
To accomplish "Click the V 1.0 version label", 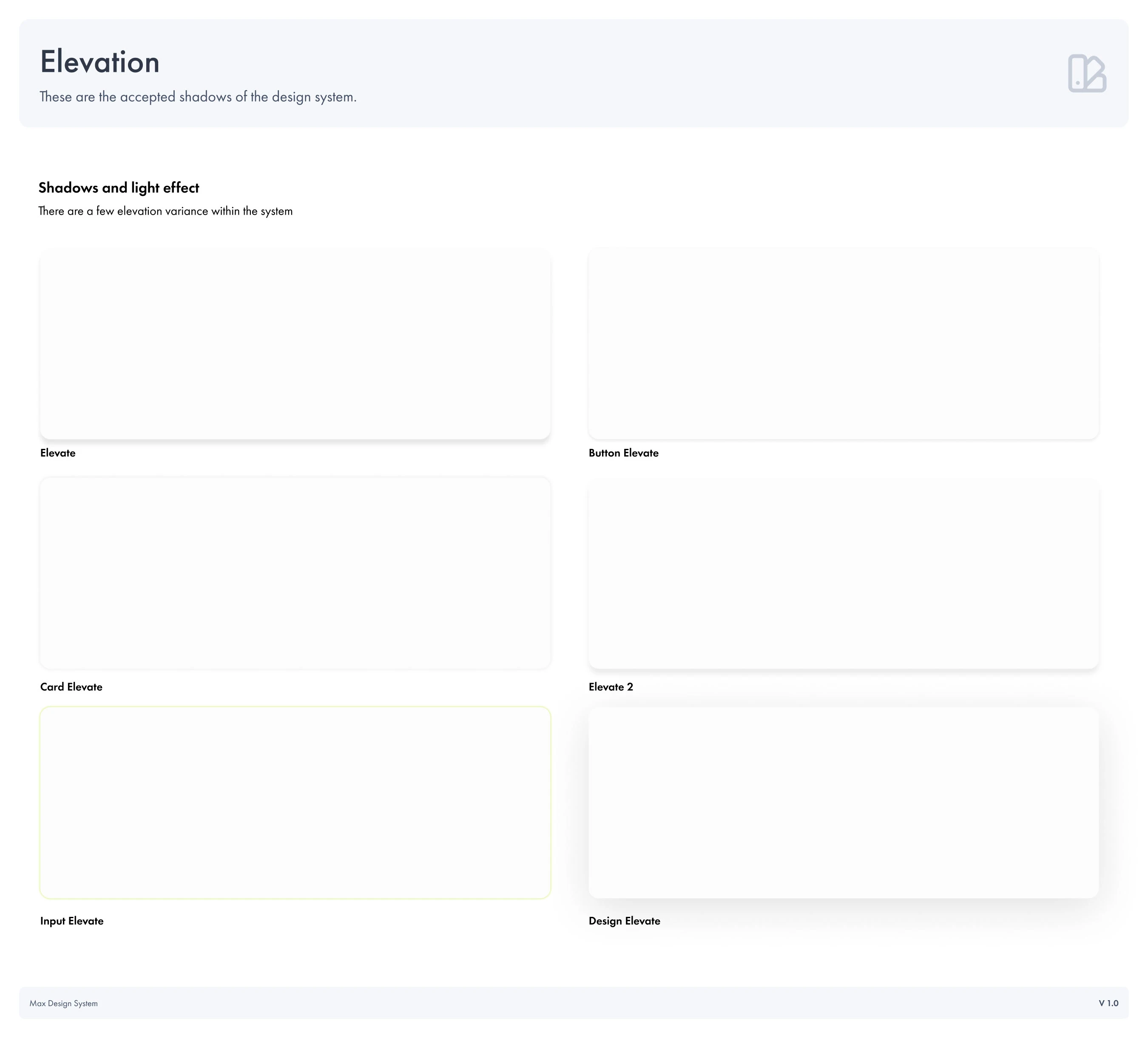I will click(x=1108, y=1003).
